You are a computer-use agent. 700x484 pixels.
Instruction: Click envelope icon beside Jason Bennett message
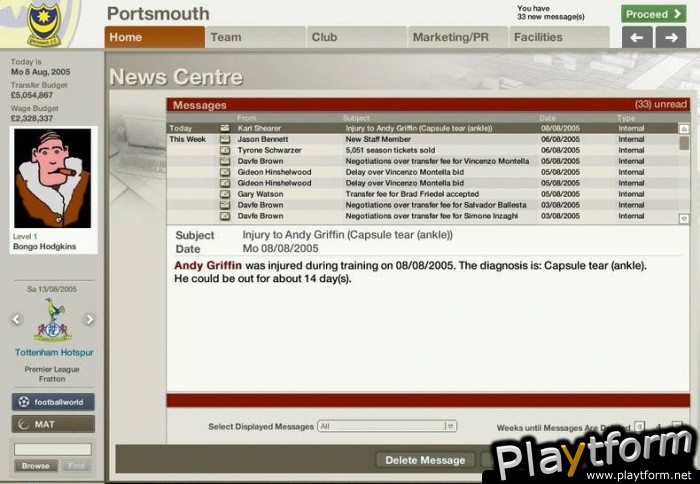coord(225,139)
